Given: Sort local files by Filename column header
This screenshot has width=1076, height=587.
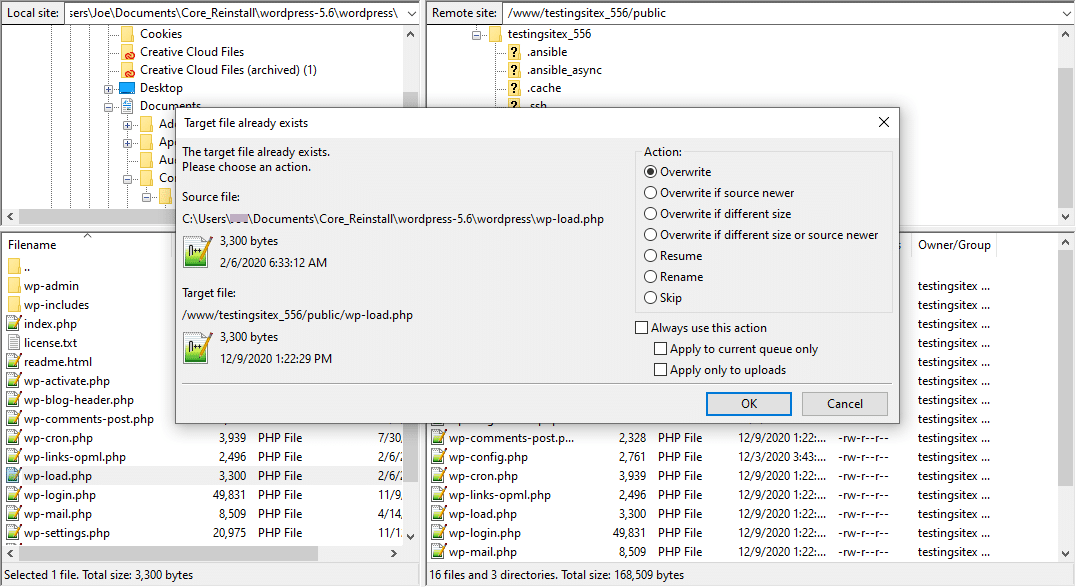Looking at the screenshot, I should click(x=32, y=245).
